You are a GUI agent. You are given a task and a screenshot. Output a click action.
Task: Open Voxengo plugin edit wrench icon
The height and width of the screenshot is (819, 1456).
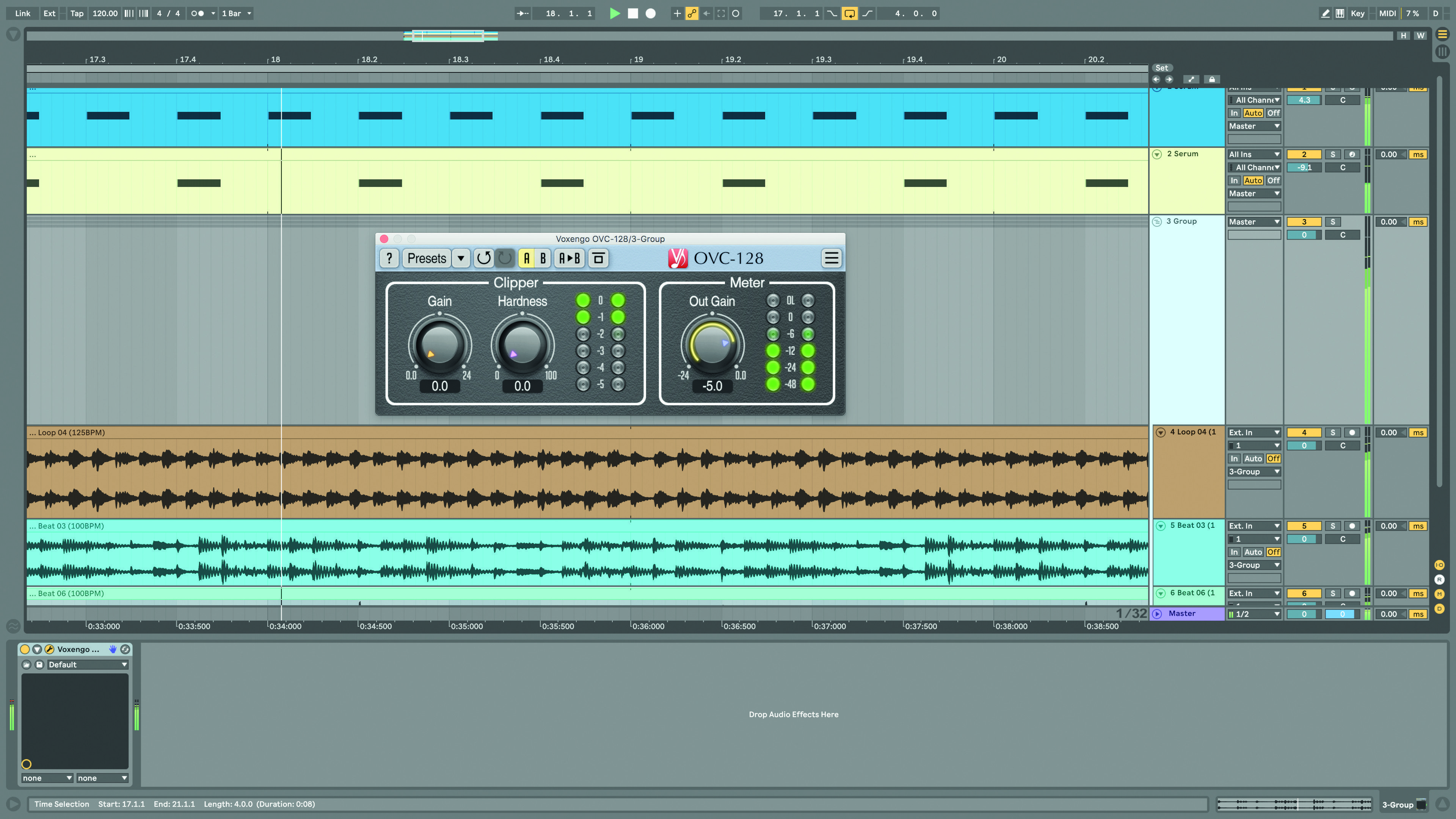click(49, 650)
